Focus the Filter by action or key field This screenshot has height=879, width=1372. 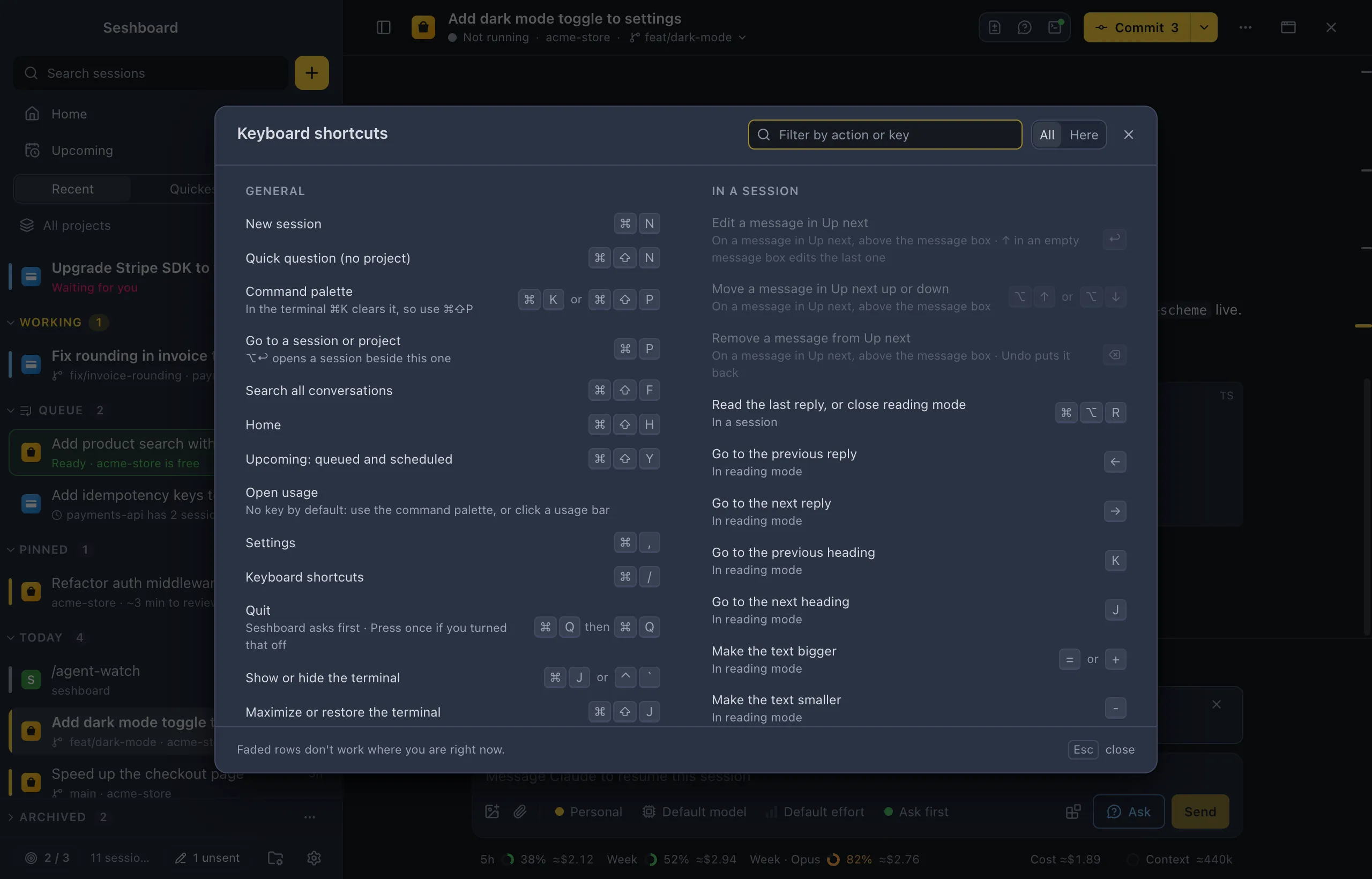point(885,135)
